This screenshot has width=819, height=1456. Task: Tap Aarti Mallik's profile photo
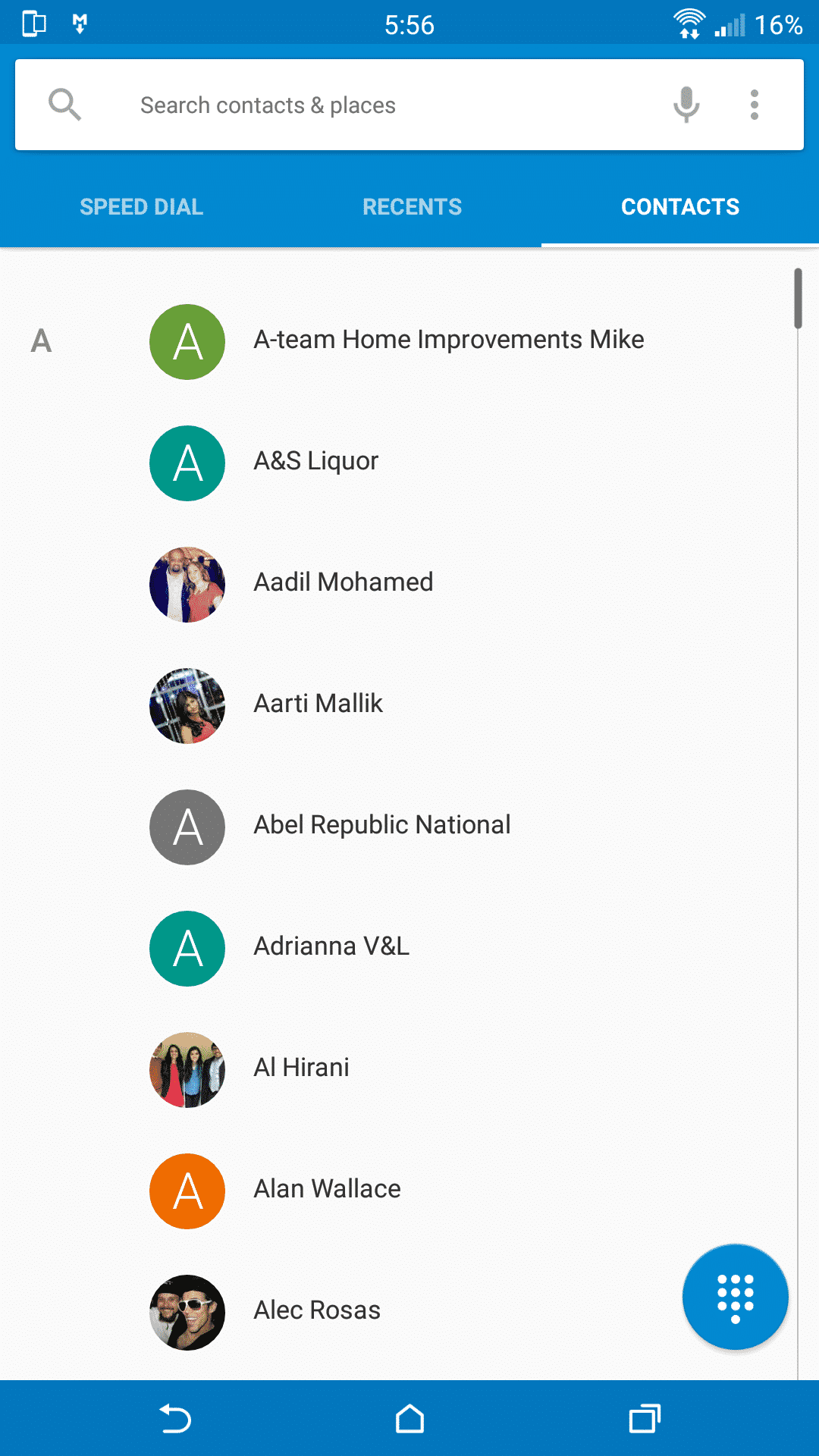[x=187, y=706]
